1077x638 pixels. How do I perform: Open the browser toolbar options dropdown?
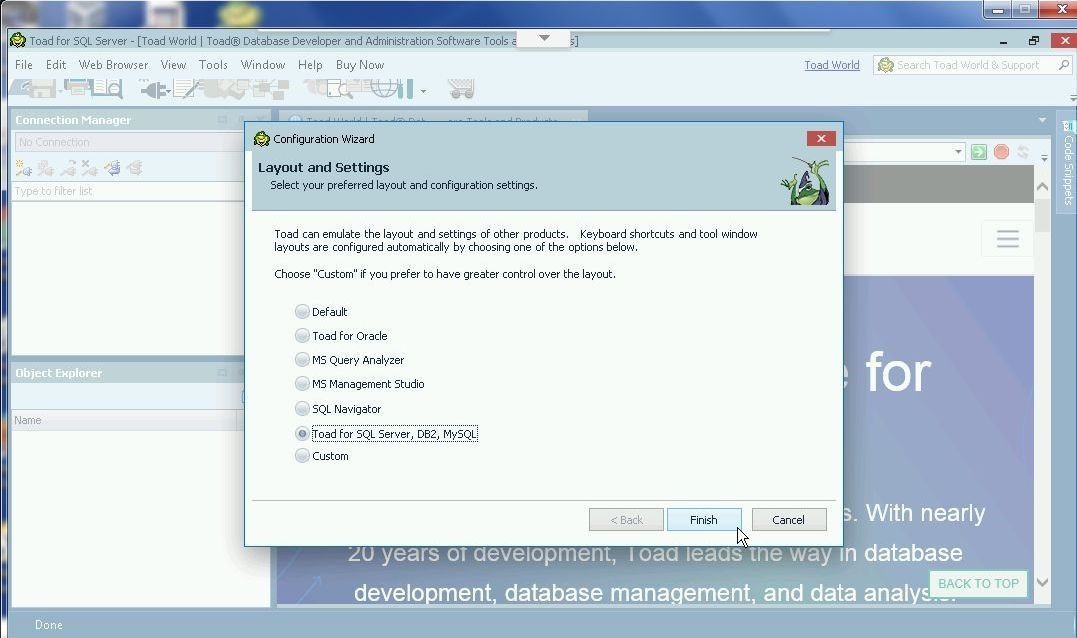tap(1044, 157)
